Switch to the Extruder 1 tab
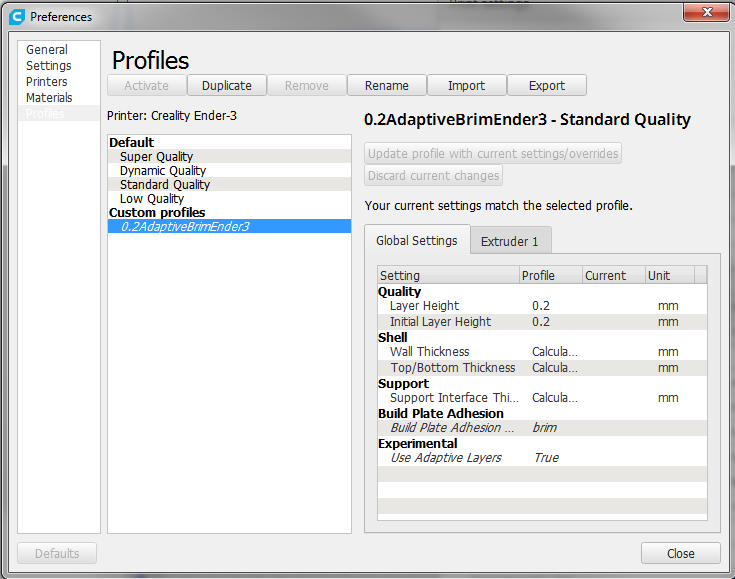 [x=510, y=242]
